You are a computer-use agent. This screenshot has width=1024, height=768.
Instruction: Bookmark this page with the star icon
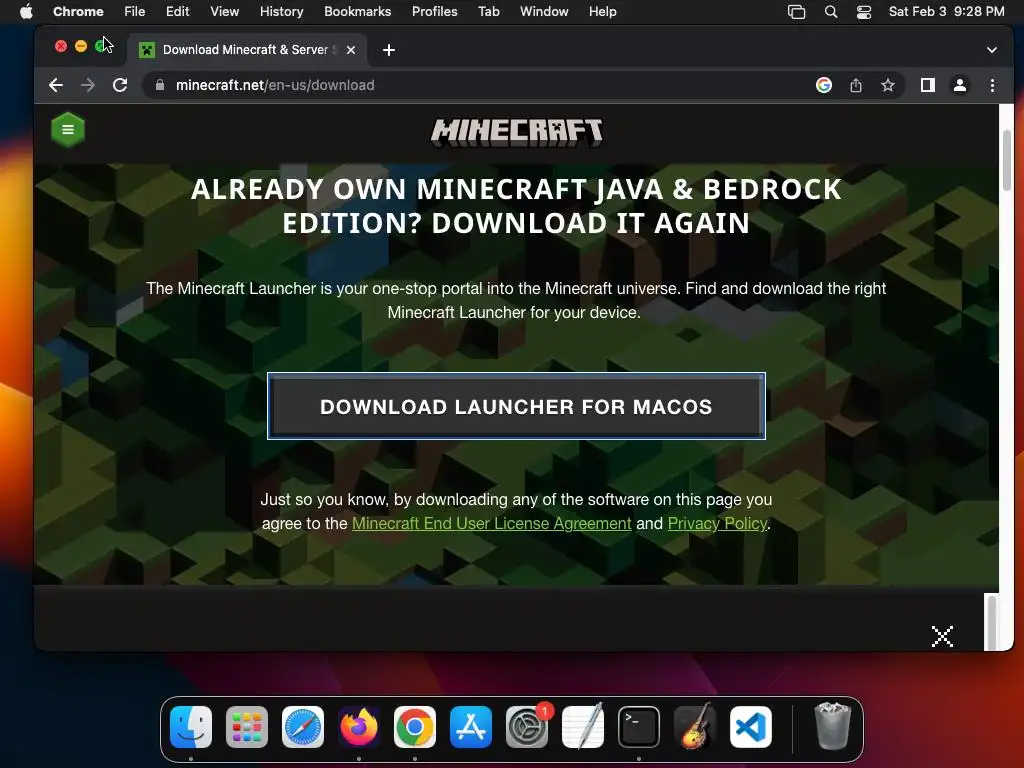point(888,85)
